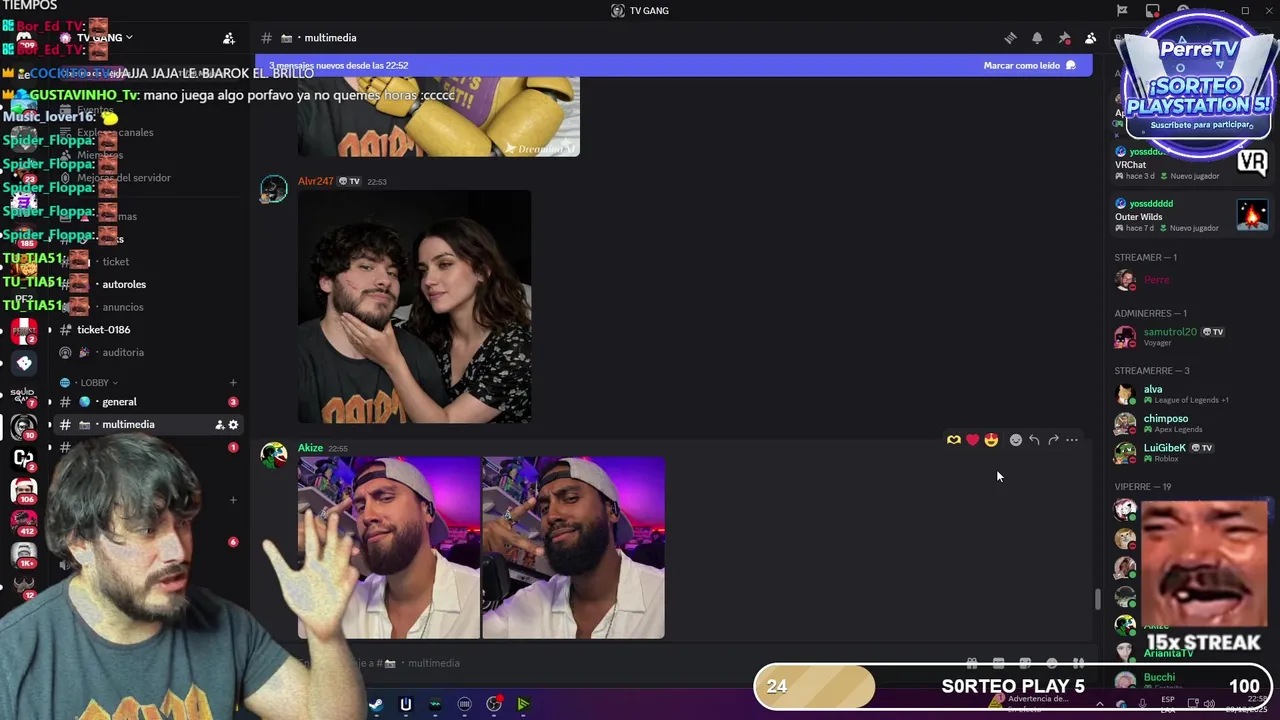1280x720 pixels.
Task: Open the add reaction smiley picker
Action: [x=1016, y=440]
